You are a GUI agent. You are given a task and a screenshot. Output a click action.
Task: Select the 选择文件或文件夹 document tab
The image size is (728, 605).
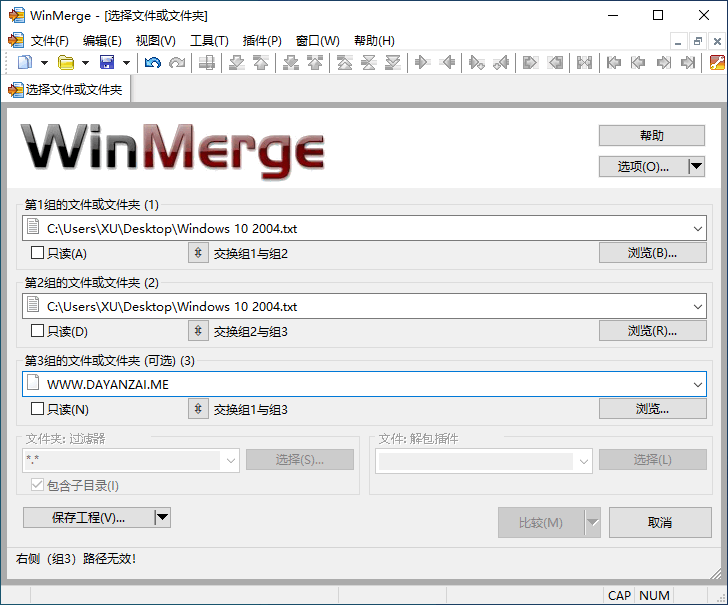pos(66,89)
